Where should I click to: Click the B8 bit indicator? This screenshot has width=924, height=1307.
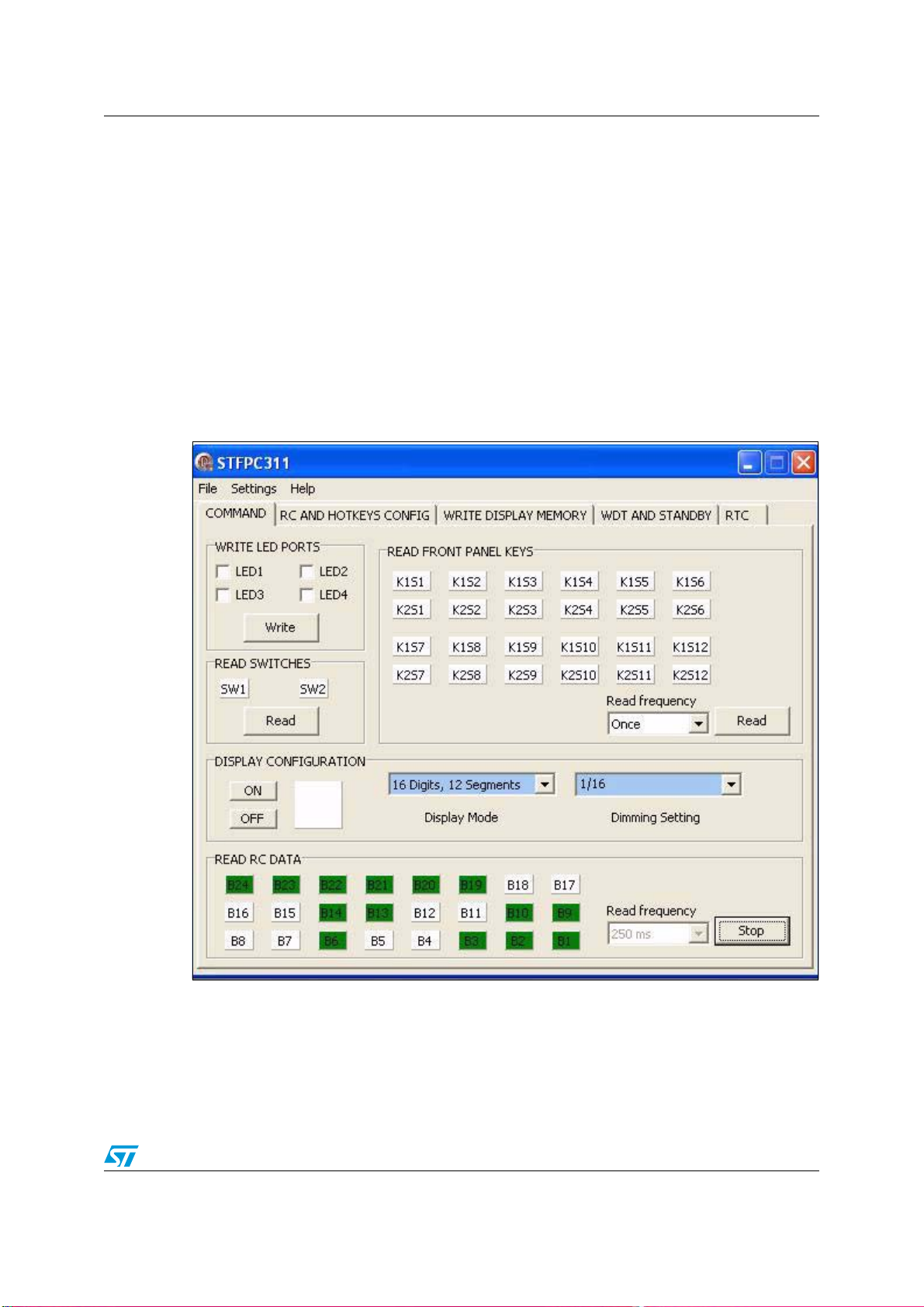coord(239,941)
